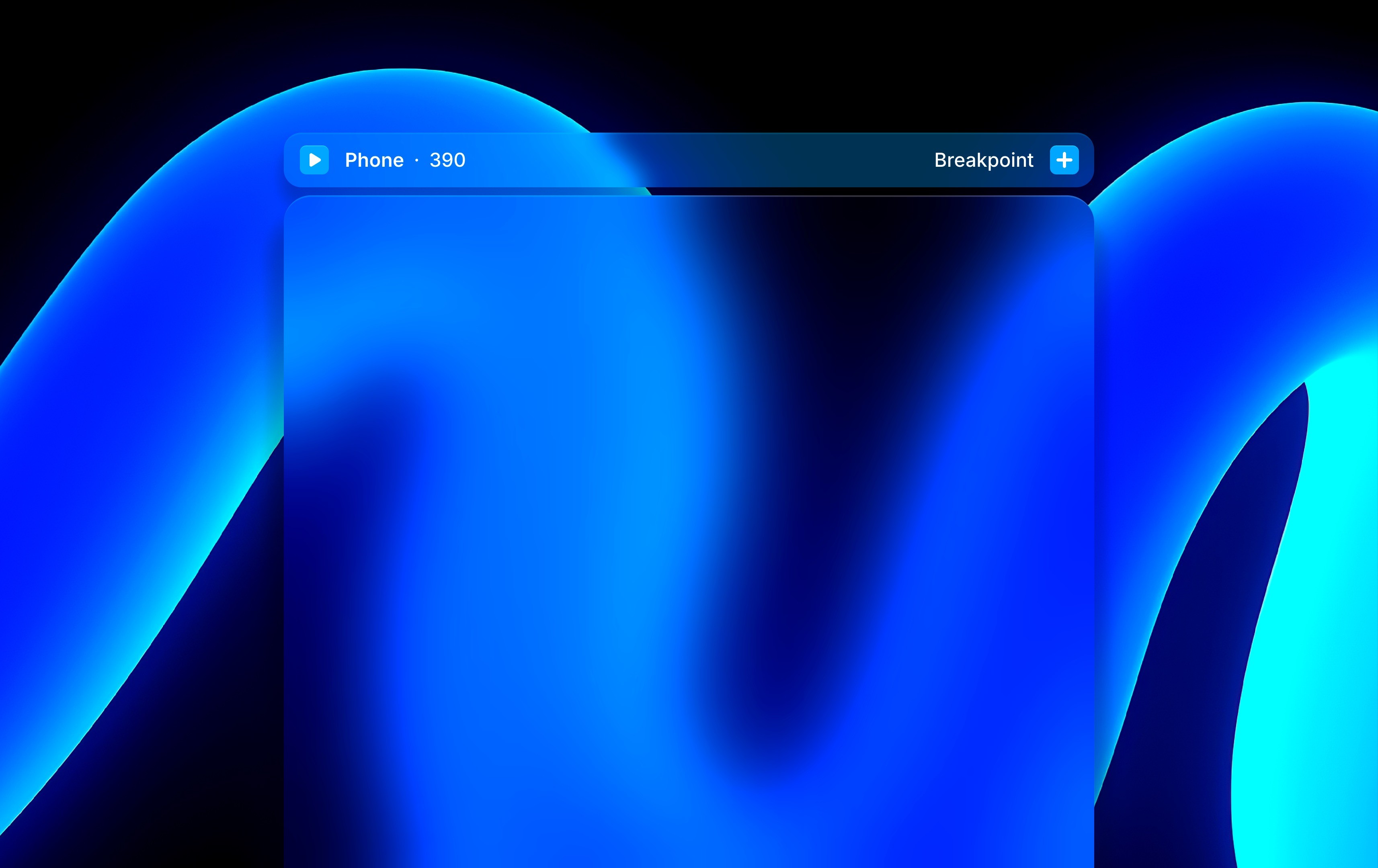
Task: Select the Phone label
Action: pos(374,160)
